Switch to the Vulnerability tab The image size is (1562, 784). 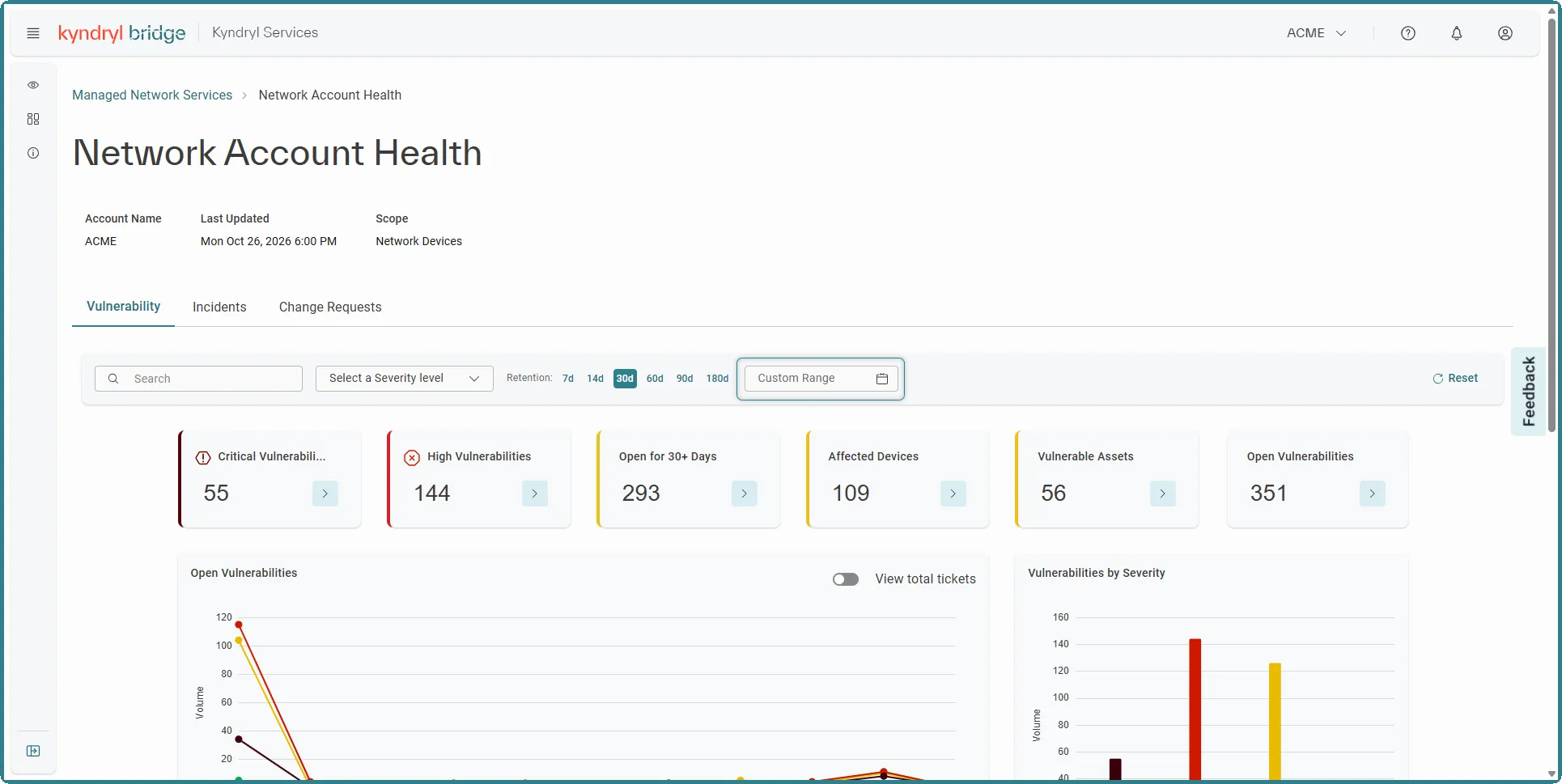tap(123, 307)
